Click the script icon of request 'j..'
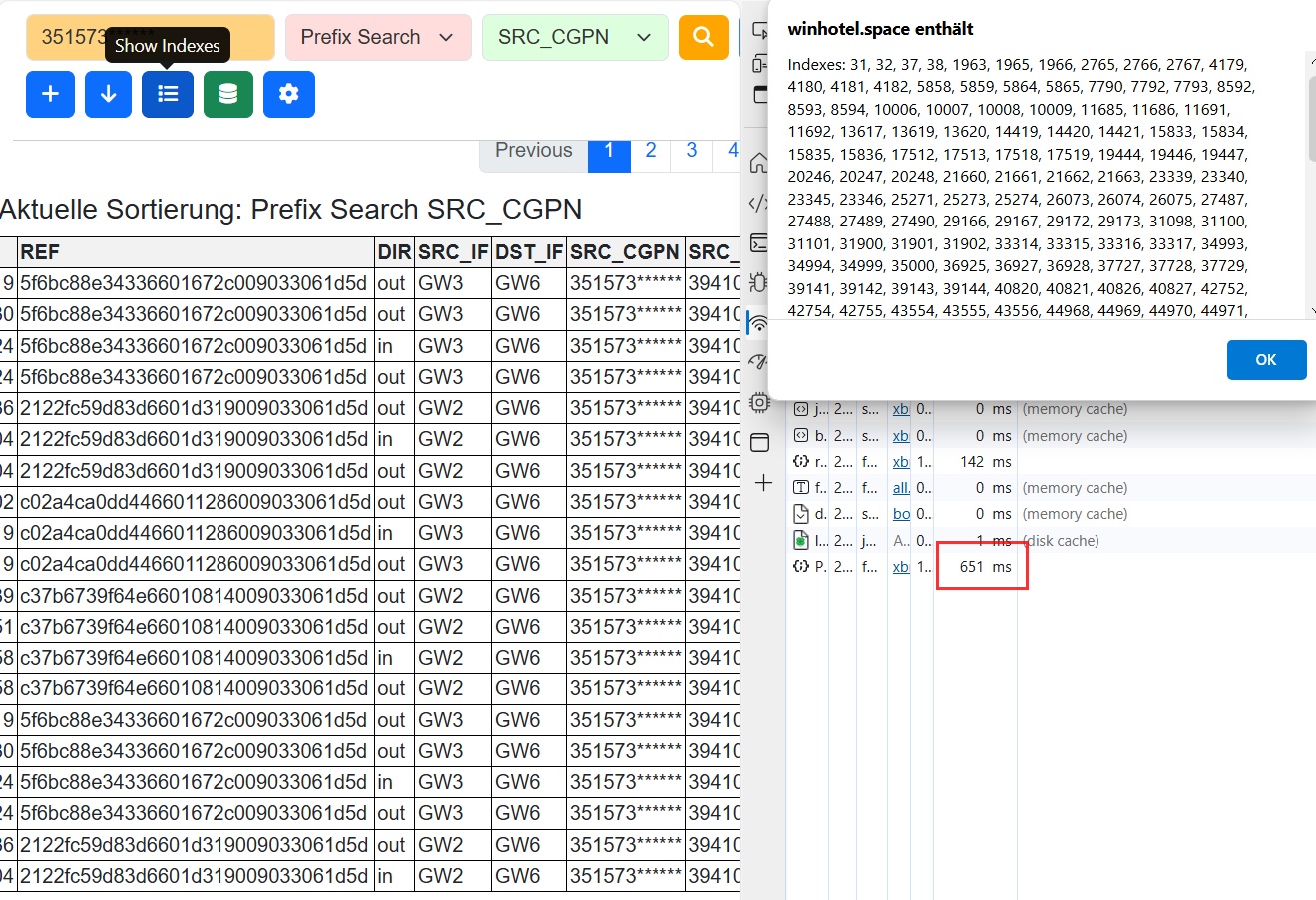Screen dimensions: 1316x900 tap(800, 409)
